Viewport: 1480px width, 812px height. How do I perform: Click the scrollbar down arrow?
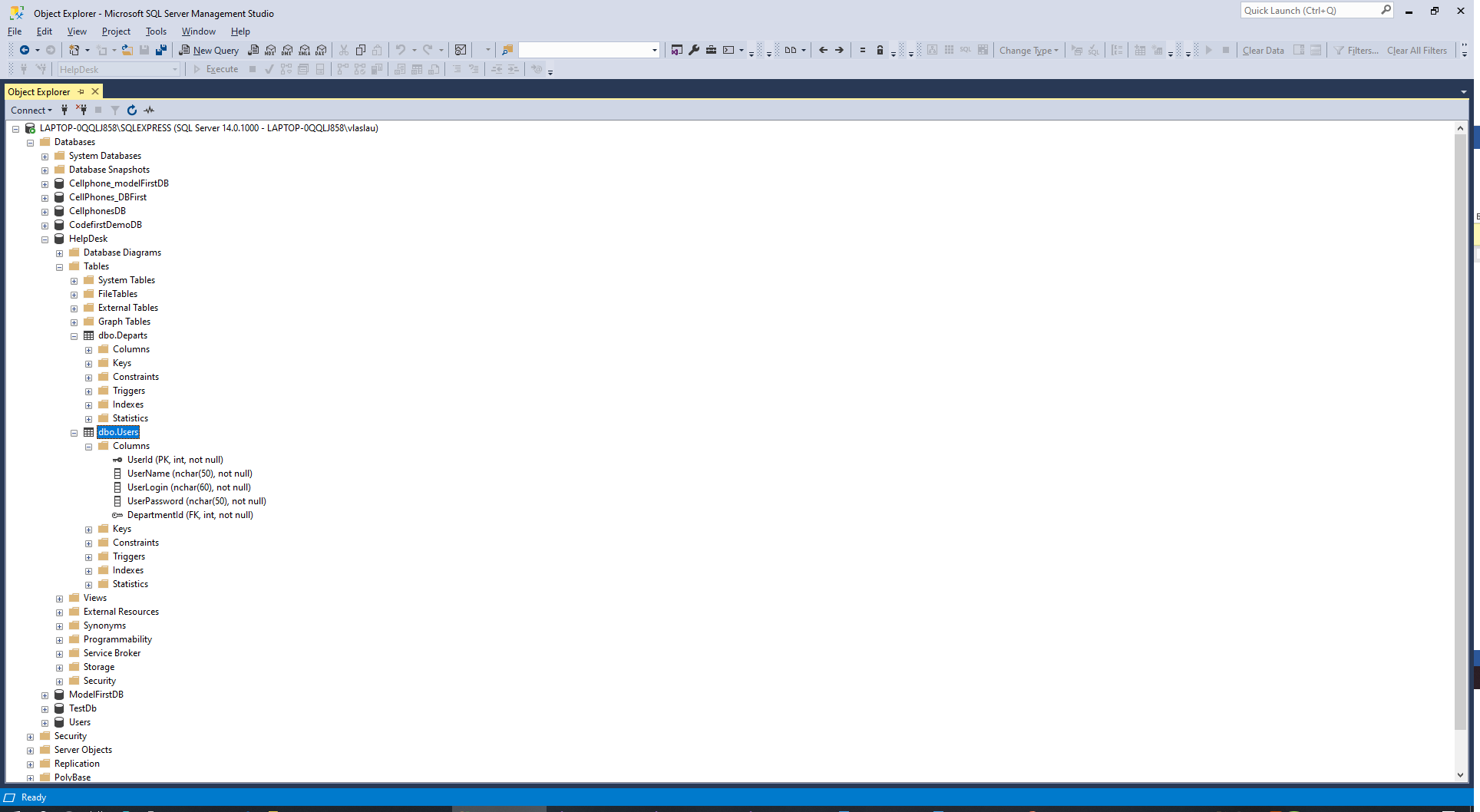pyautogui.click(x=1460, y=775)
